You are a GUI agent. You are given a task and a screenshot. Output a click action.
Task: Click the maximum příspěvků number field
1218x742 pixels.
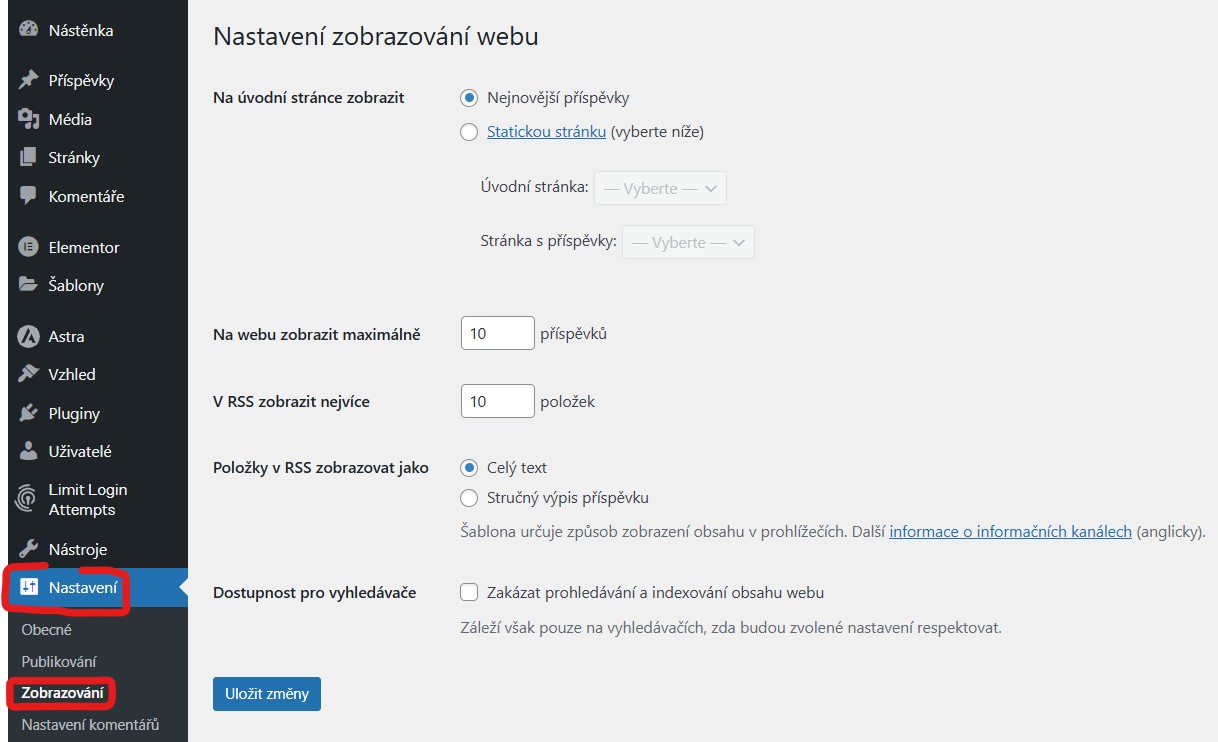coord(497,332)
